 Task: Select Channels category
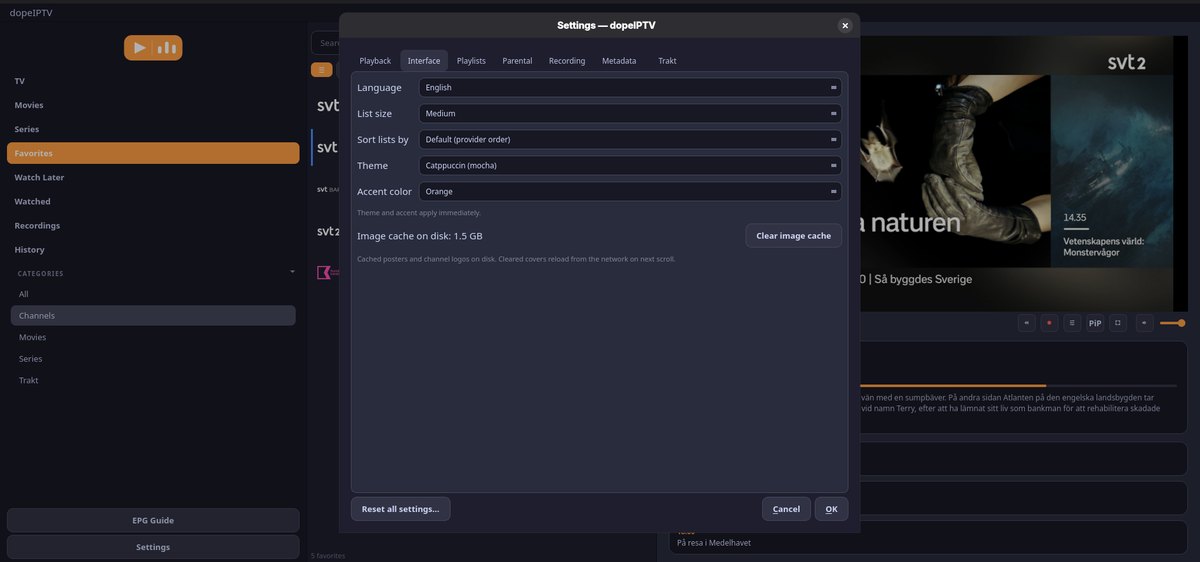click(153, 315)
